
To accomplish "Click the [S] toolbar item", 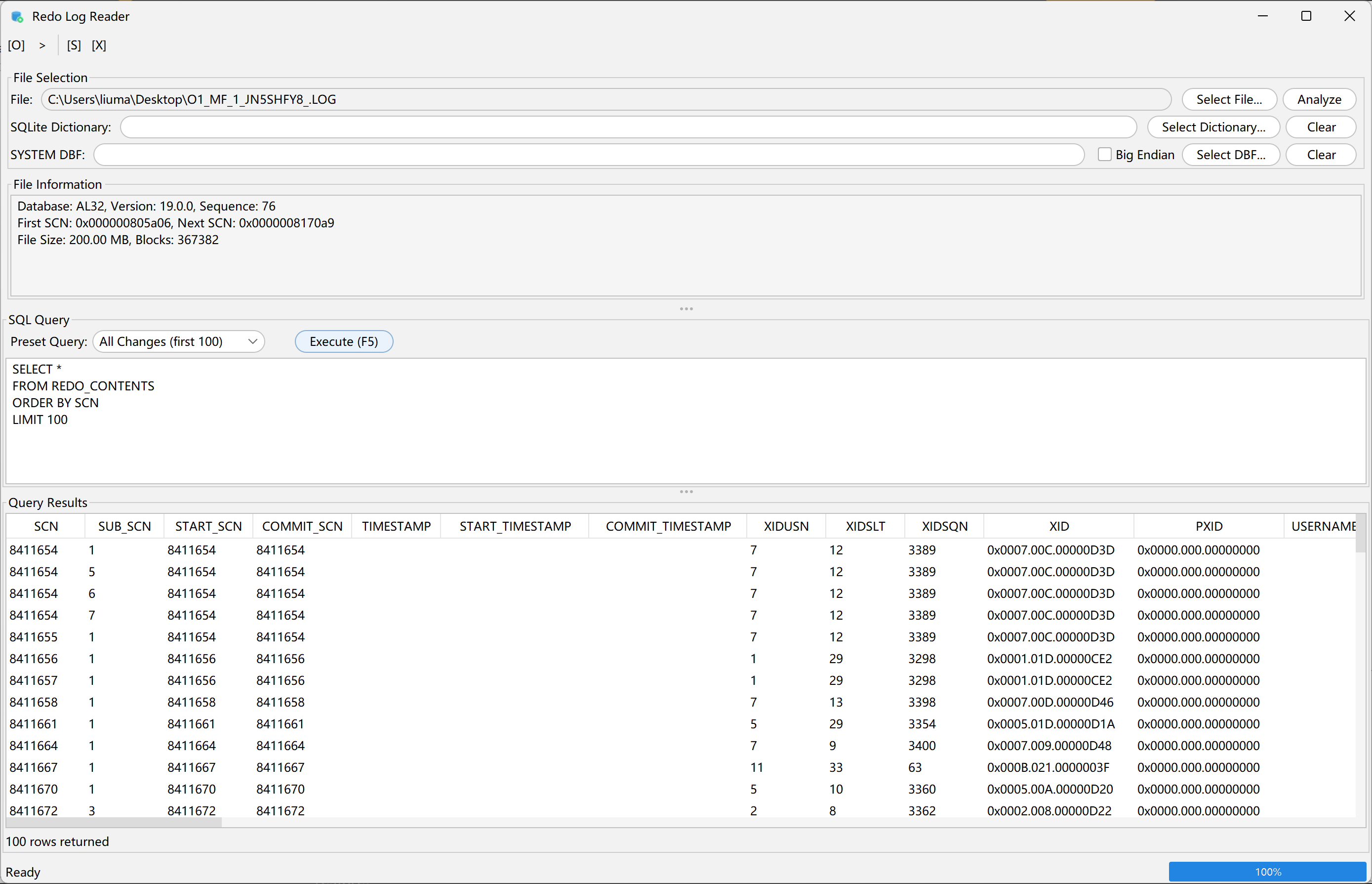I will tap(74, 45).
